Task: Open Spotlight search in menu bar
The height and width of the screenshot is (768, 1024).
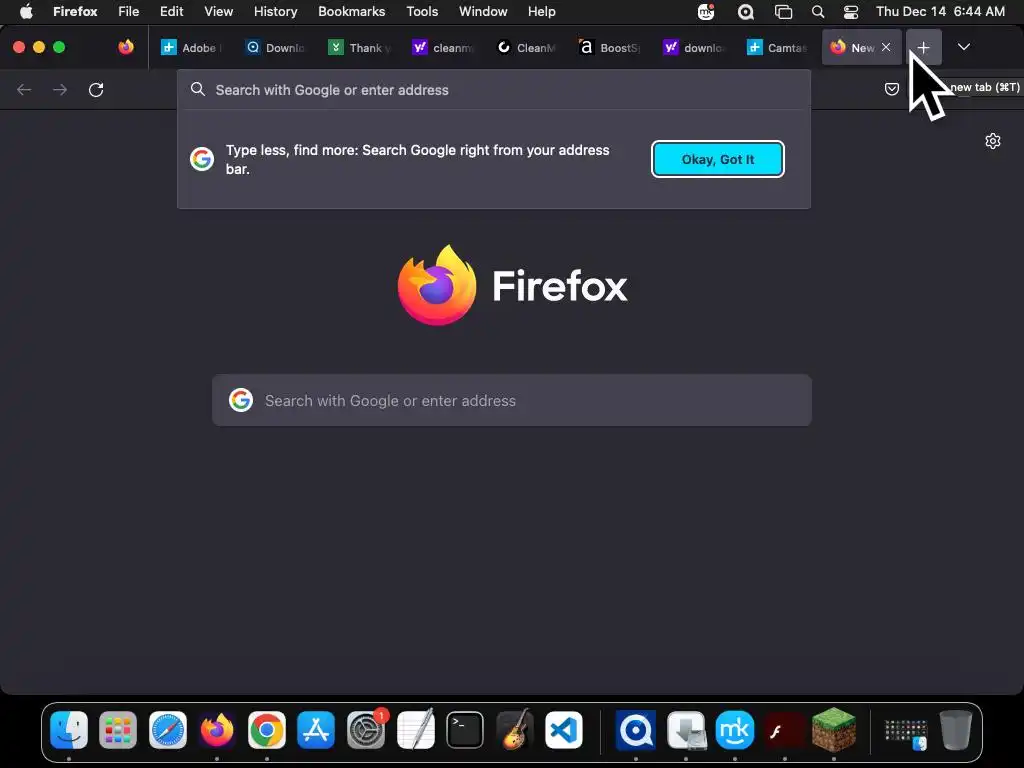Action: [818, 11]
